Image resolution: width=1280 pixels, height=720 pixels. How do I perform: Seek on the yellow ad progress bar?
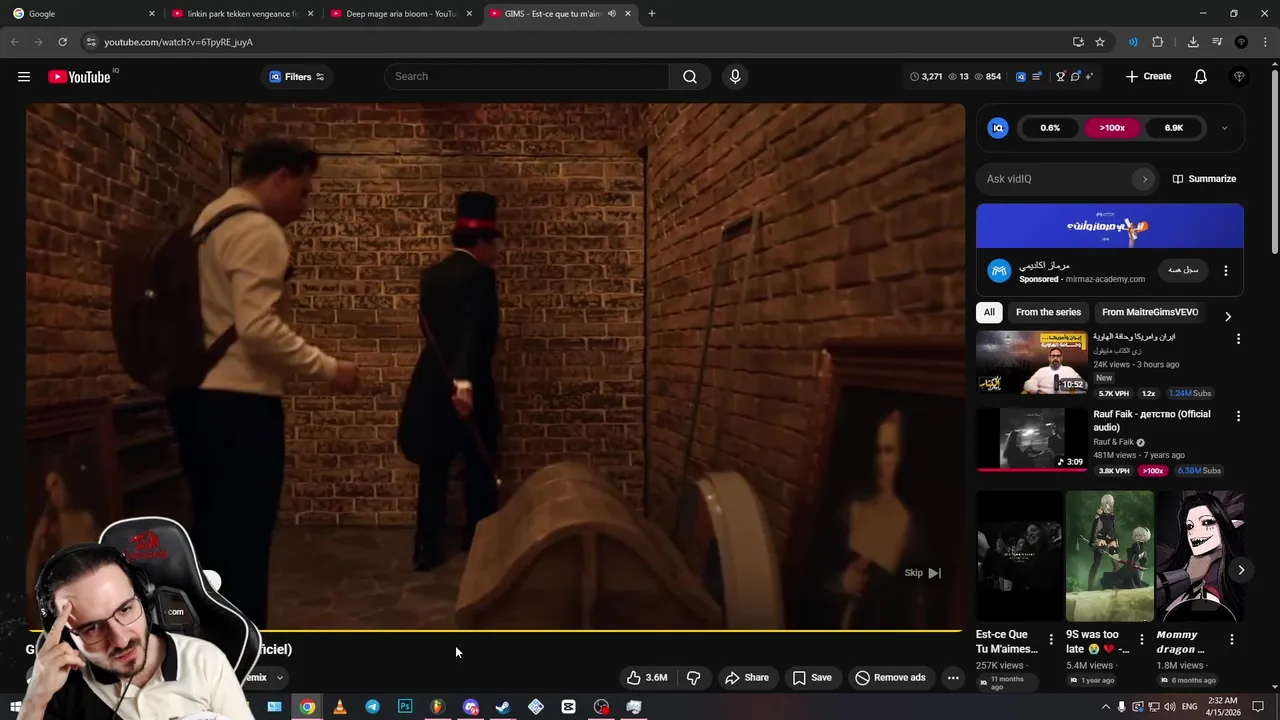click(495, 631)
